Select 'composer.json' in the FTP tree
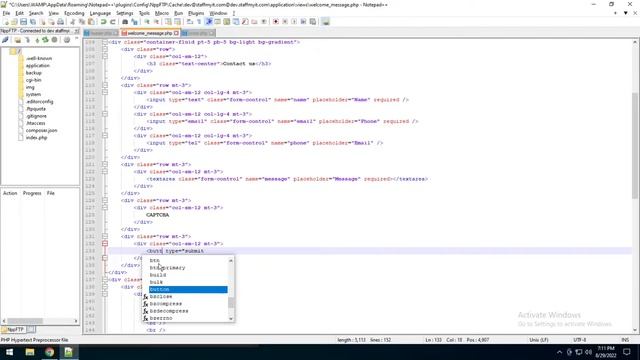This screenshot has width=640, height=360. [41, 131]
